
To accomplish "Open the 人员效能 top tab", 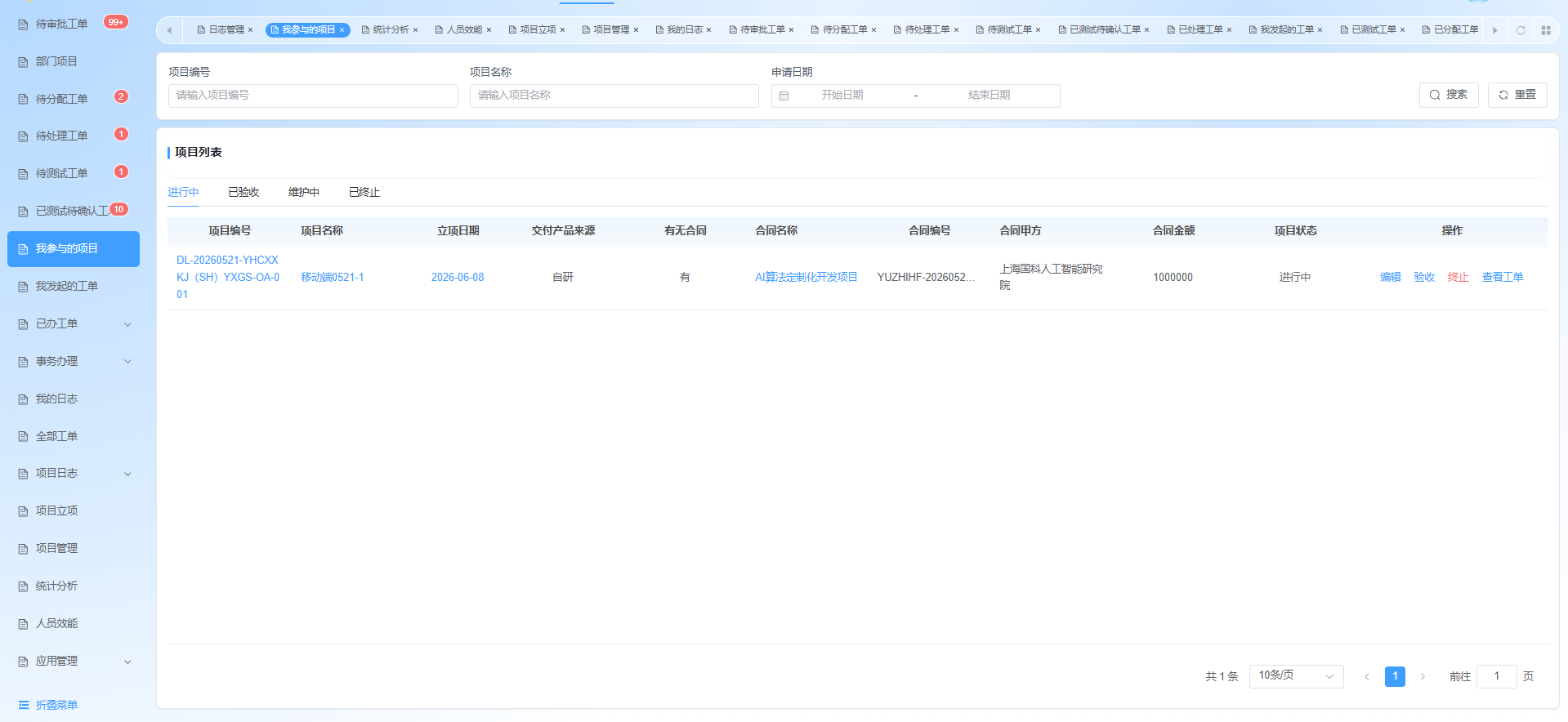I will click(x=464, y=30).
